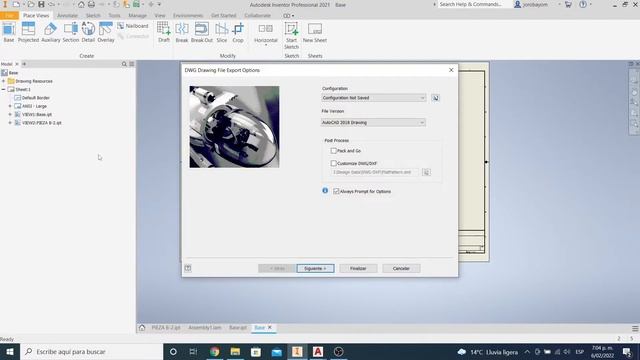Viewport: 640px width, 360px height.
Task: Select the Overlay view tool
Action: tap(106, 32)
